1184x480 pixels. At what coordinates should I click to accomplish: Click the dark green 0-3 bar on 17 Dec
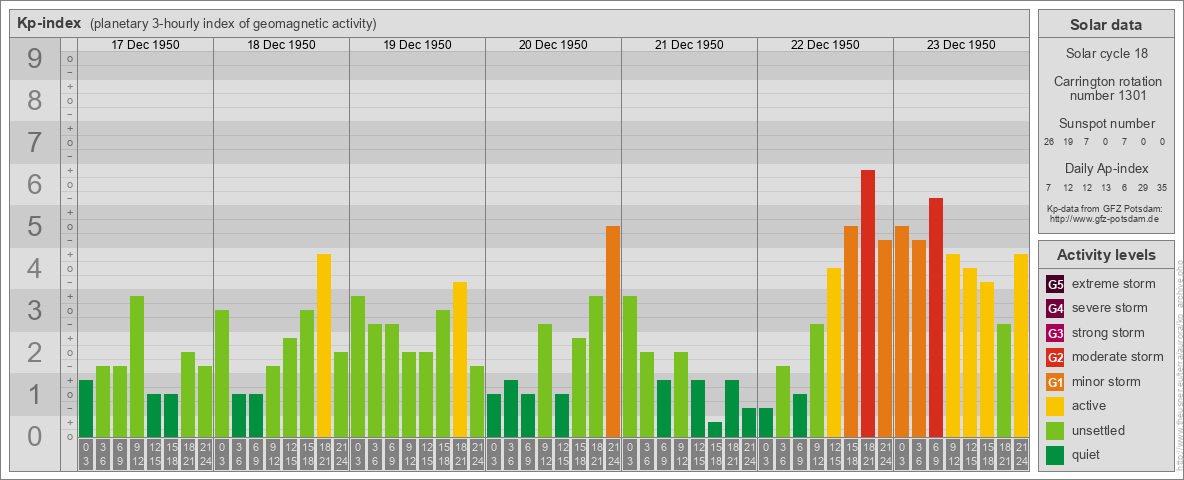tap(86, 408)
